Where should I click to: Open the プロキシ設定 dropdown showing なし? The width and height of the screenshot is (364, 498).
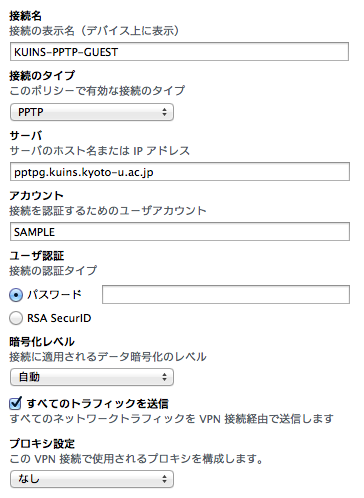click(92, 479)
